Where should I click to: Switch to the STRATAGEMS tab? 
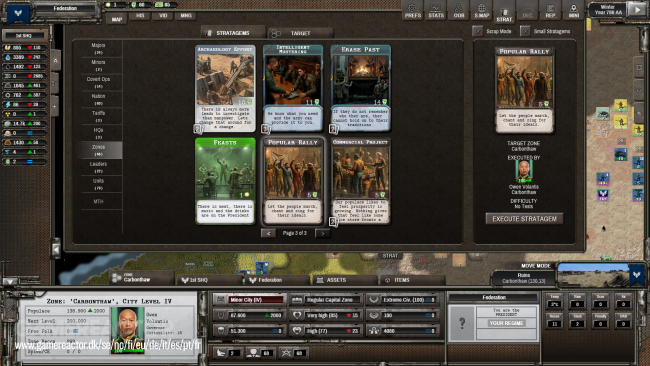click(233, 33)
